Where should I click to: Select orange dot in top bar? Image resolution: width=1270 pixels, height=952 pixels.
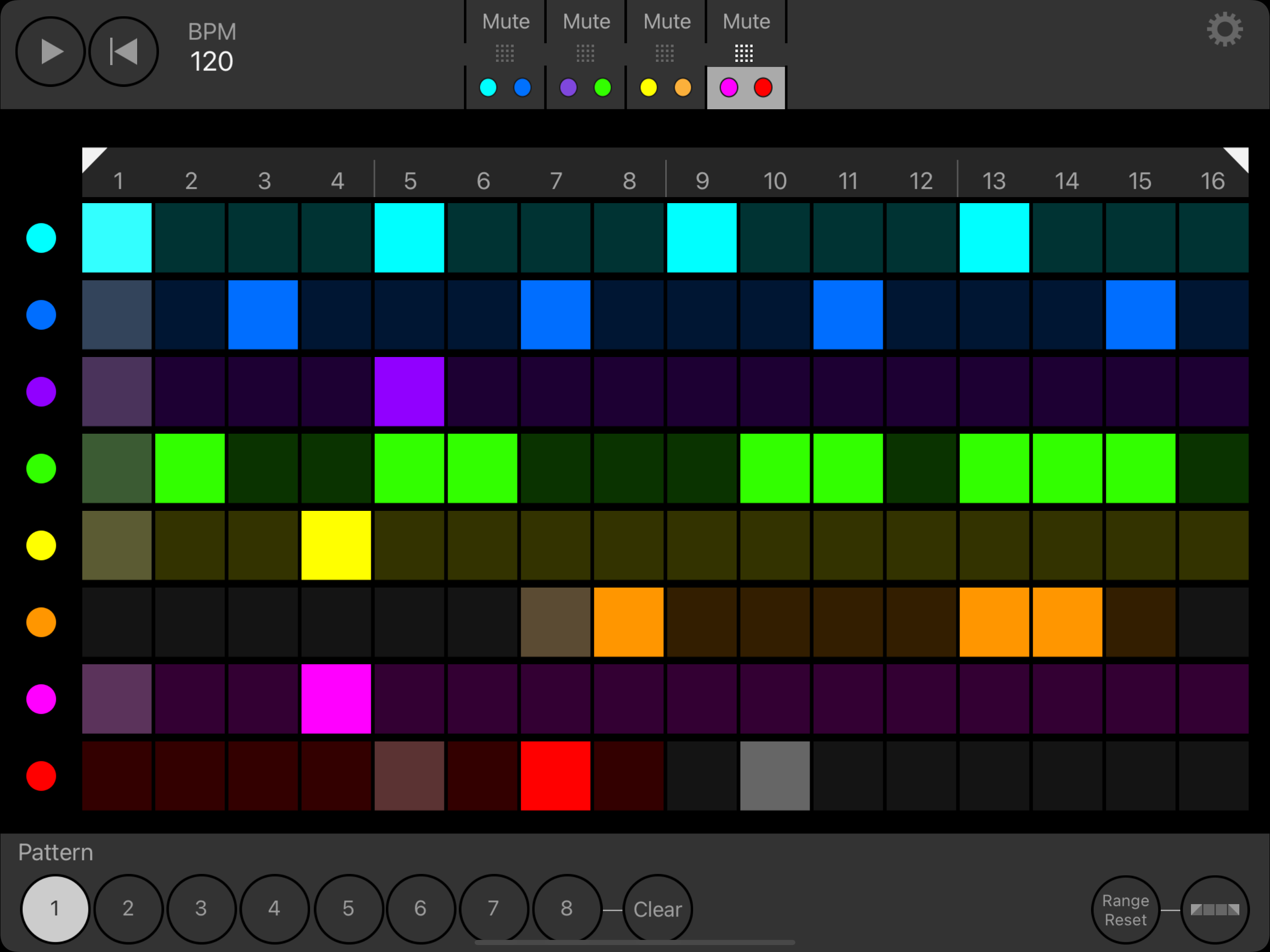click(x=683, y=88)
